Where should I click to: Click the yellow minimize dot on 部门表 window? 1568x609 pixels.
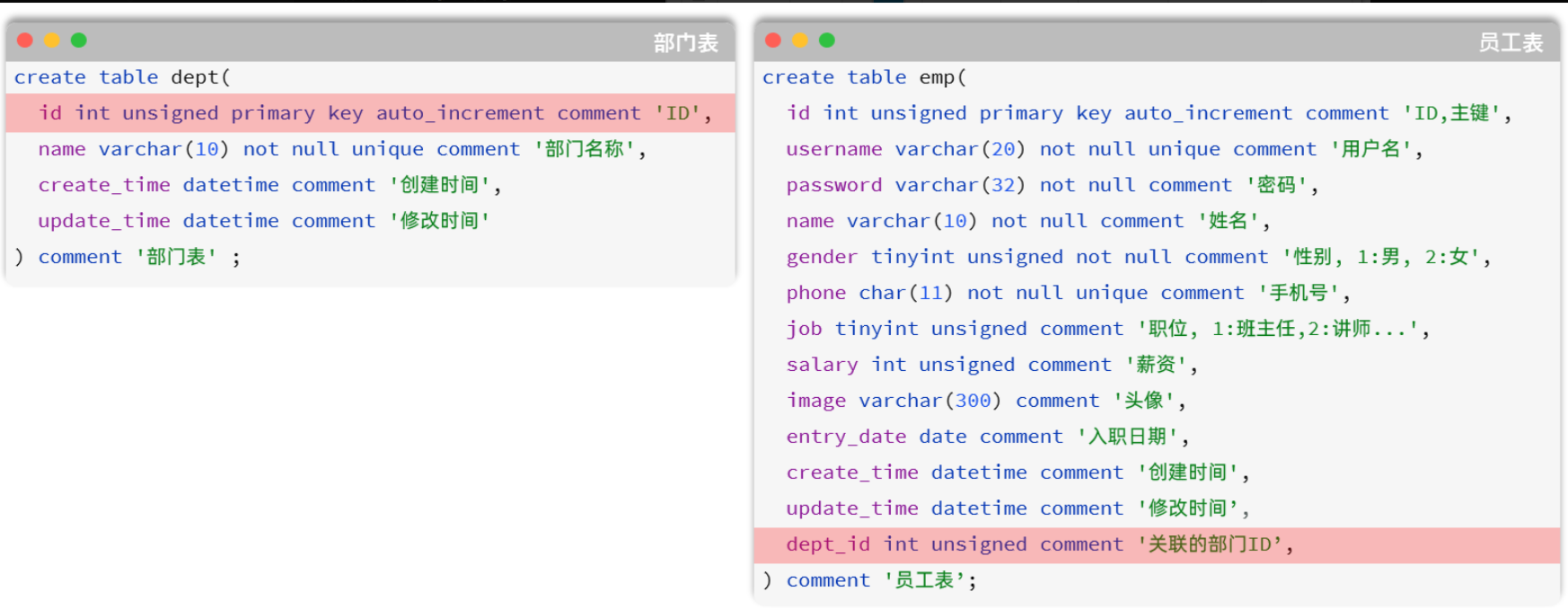tap(52, 40)
